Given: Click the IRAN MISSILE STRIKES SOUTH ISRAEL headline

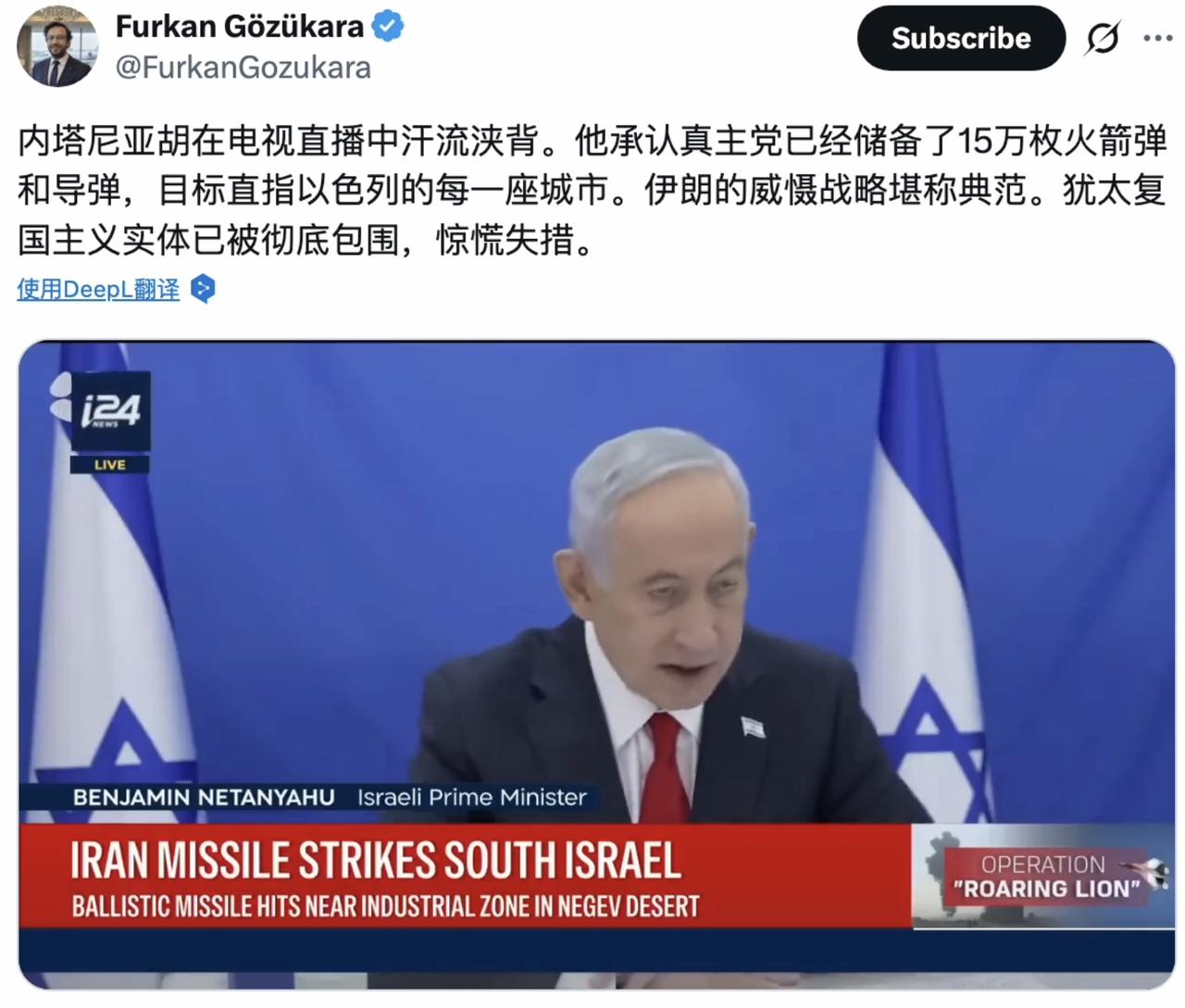Looking at the screenshot, I should (376, 860).
